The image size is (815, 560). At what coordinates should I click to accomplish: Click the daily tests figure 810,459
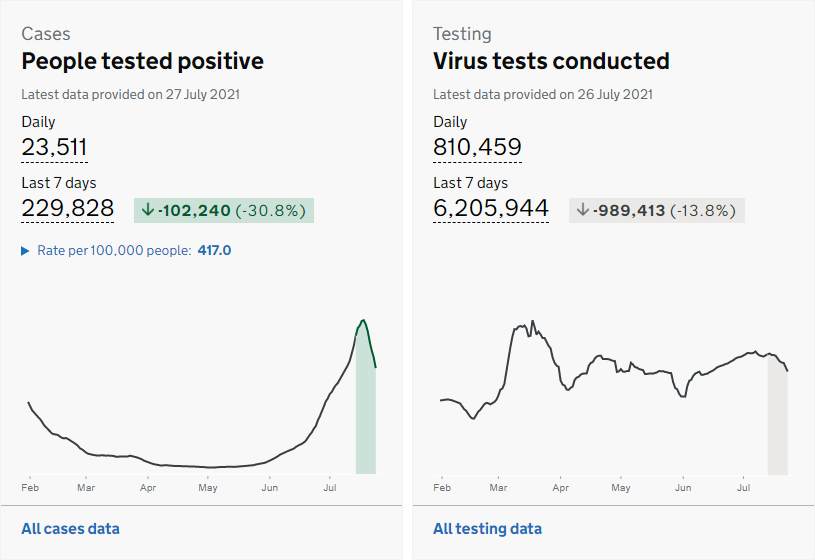[477, 148]
